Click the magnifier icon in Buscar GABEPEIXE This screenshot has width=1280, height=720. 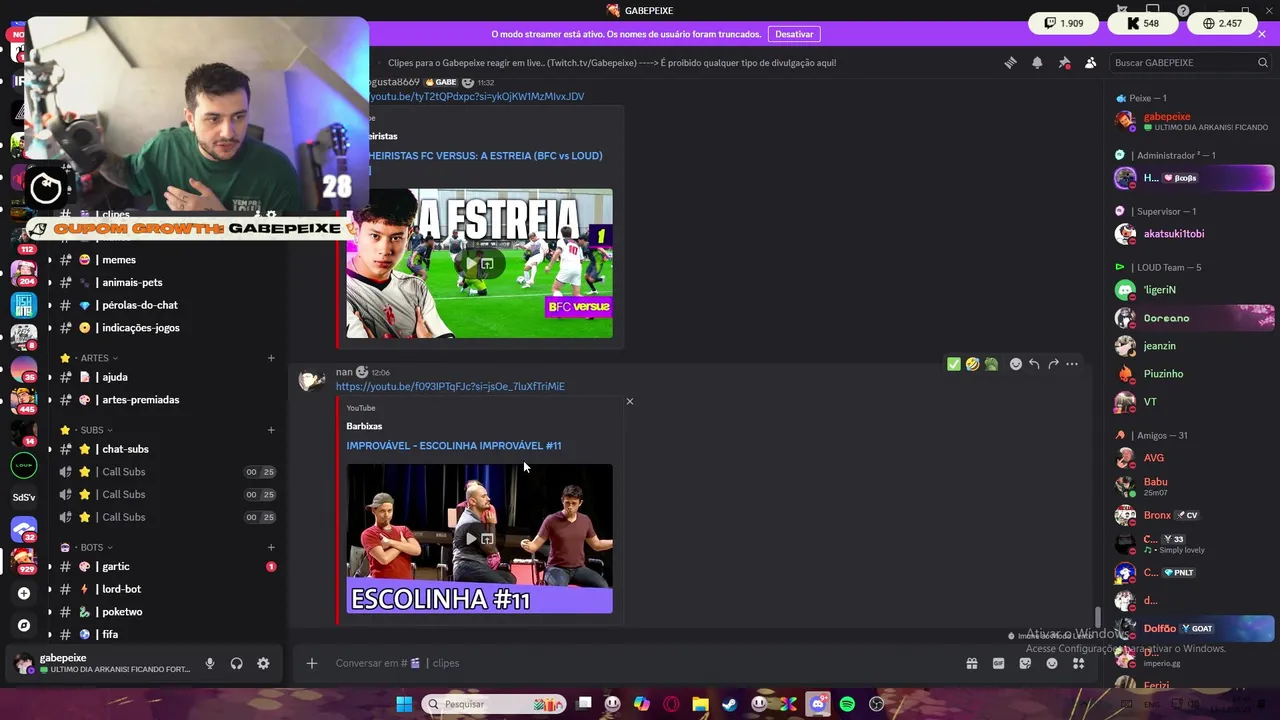(x=1263, y=63)
